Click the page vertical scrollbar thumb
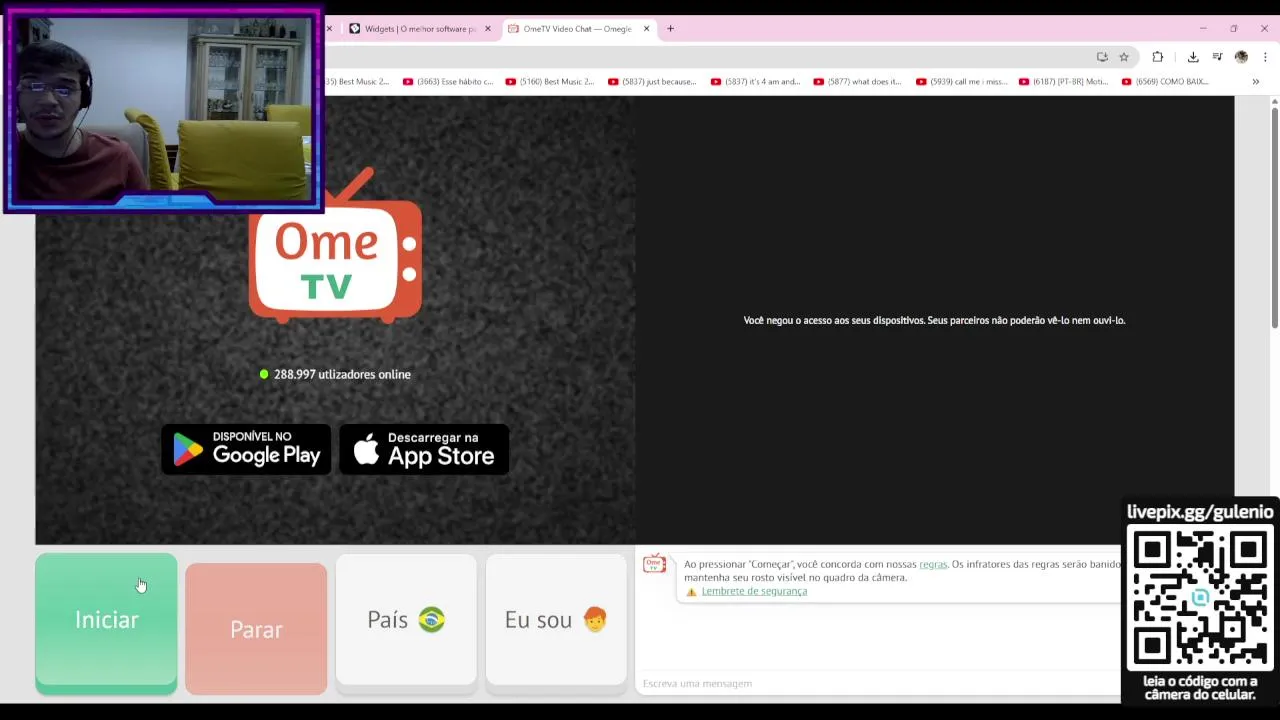 click(1274, 216)
